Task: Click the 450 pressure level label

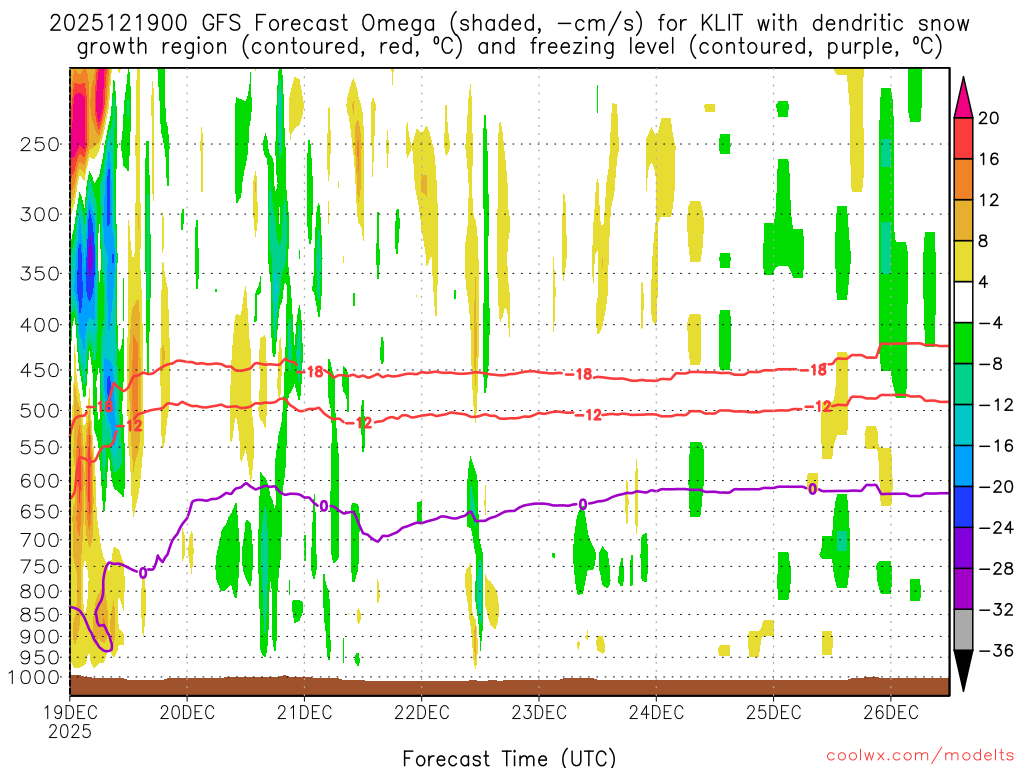Action: (x=40, y=370)
